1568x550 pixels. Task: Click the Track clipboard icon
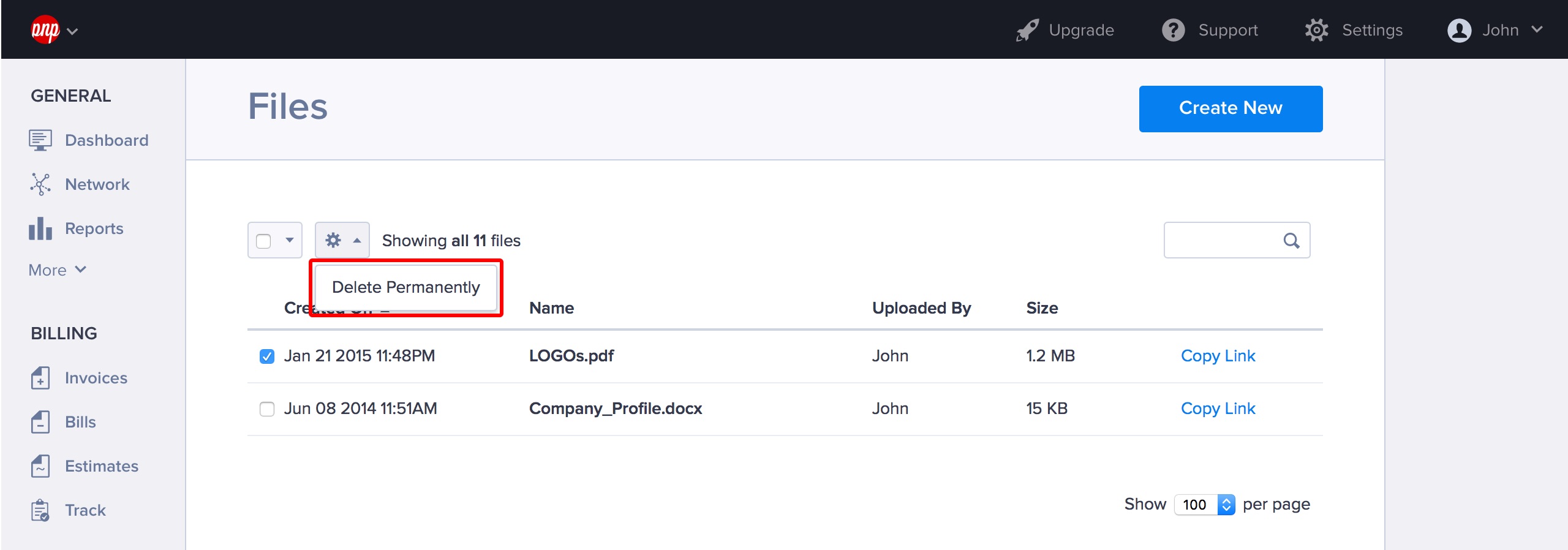pos(40,510)
